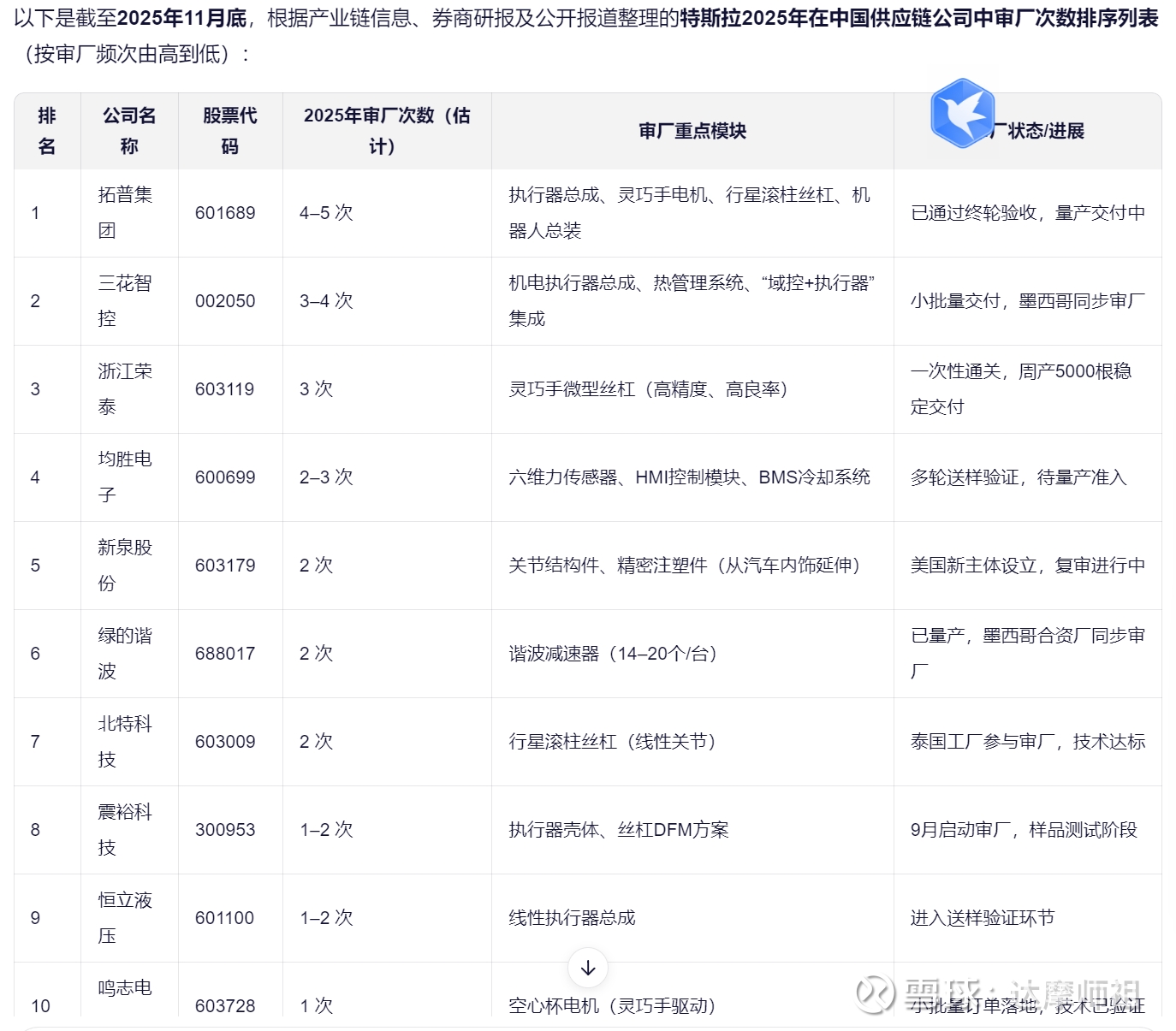Click company name 震裕科技
The height and width of the screenshot is (1031, 1176).
point(125,830)
